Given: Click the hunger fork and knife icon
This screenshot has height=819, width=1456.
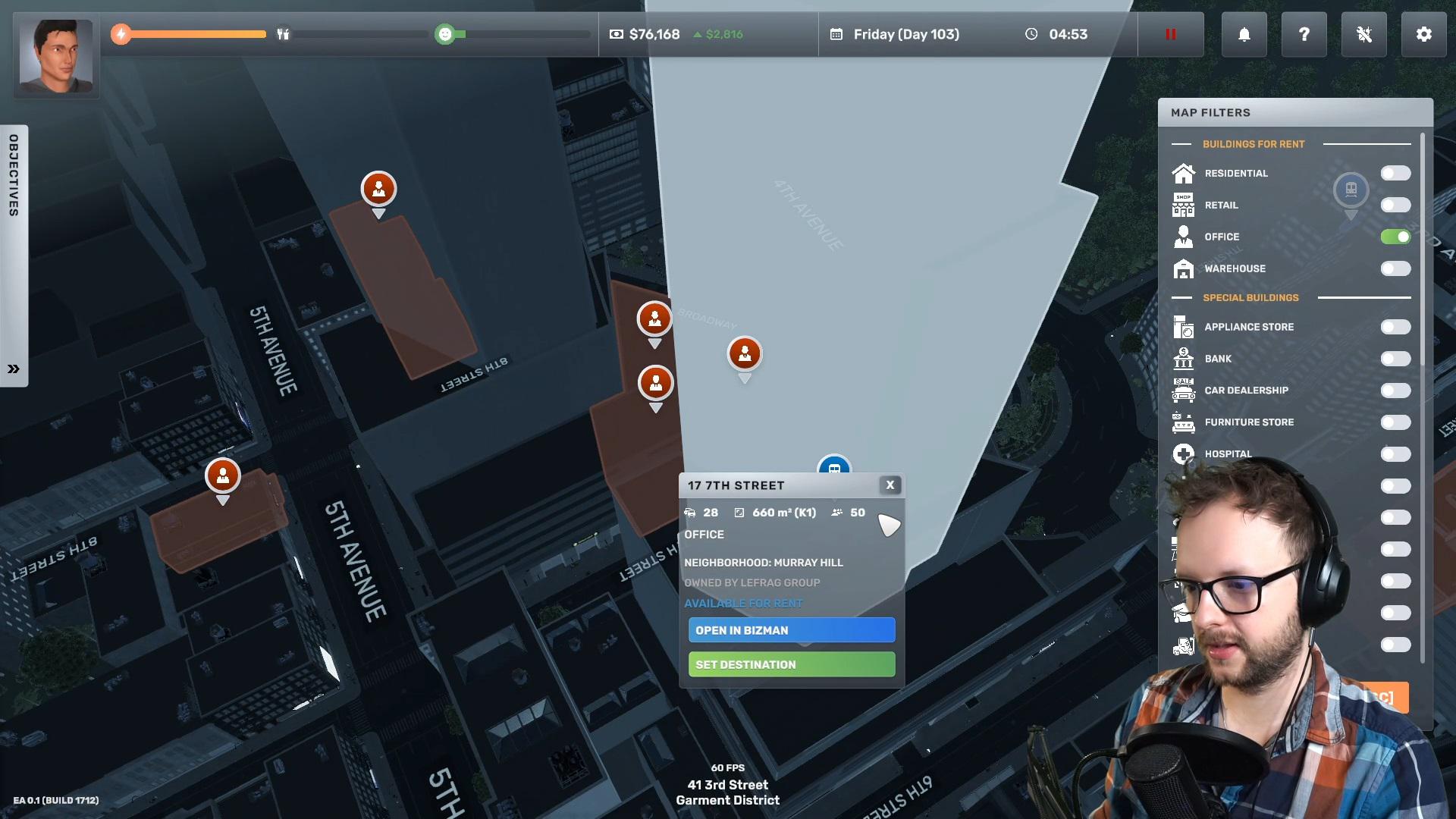Looking at the screenshot, I should [x=284, y=34].
